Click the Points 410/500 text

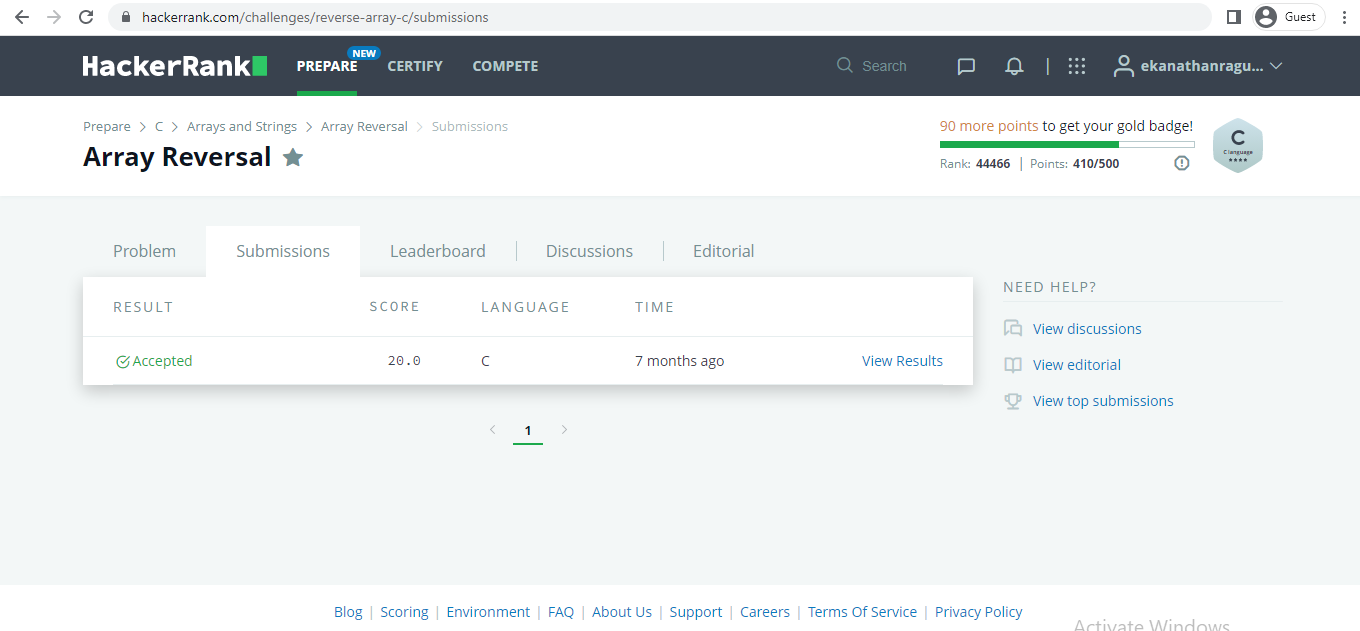(1073, 164)
